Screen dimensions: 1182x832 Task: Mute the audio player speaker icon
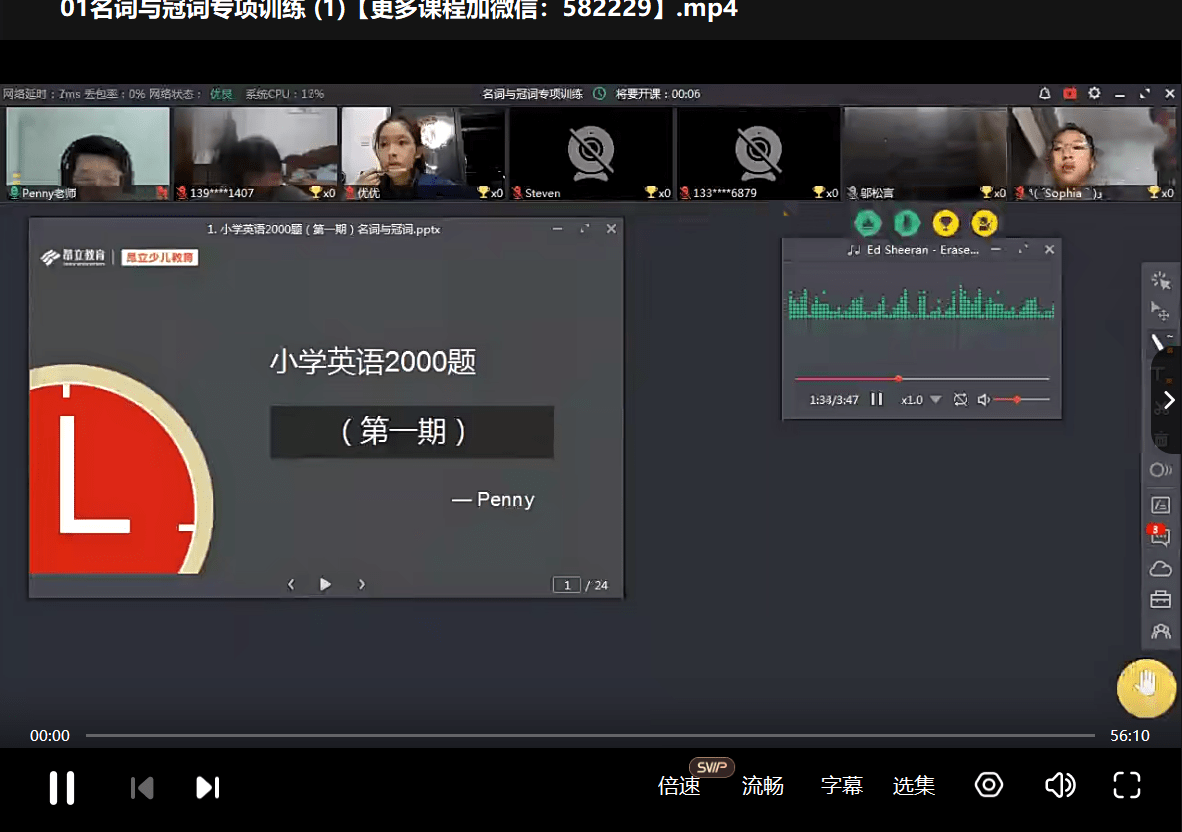coord(983,399)
